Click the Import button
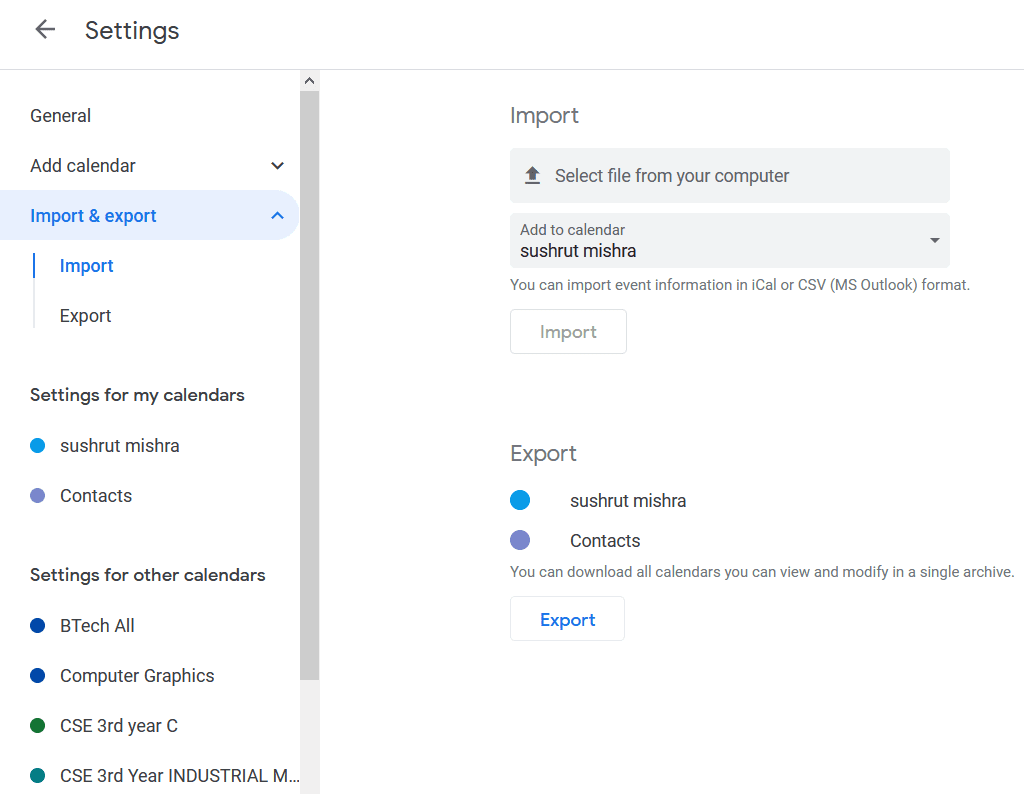1024x794 pixels. pyautogui.click(x=568, y=332)
